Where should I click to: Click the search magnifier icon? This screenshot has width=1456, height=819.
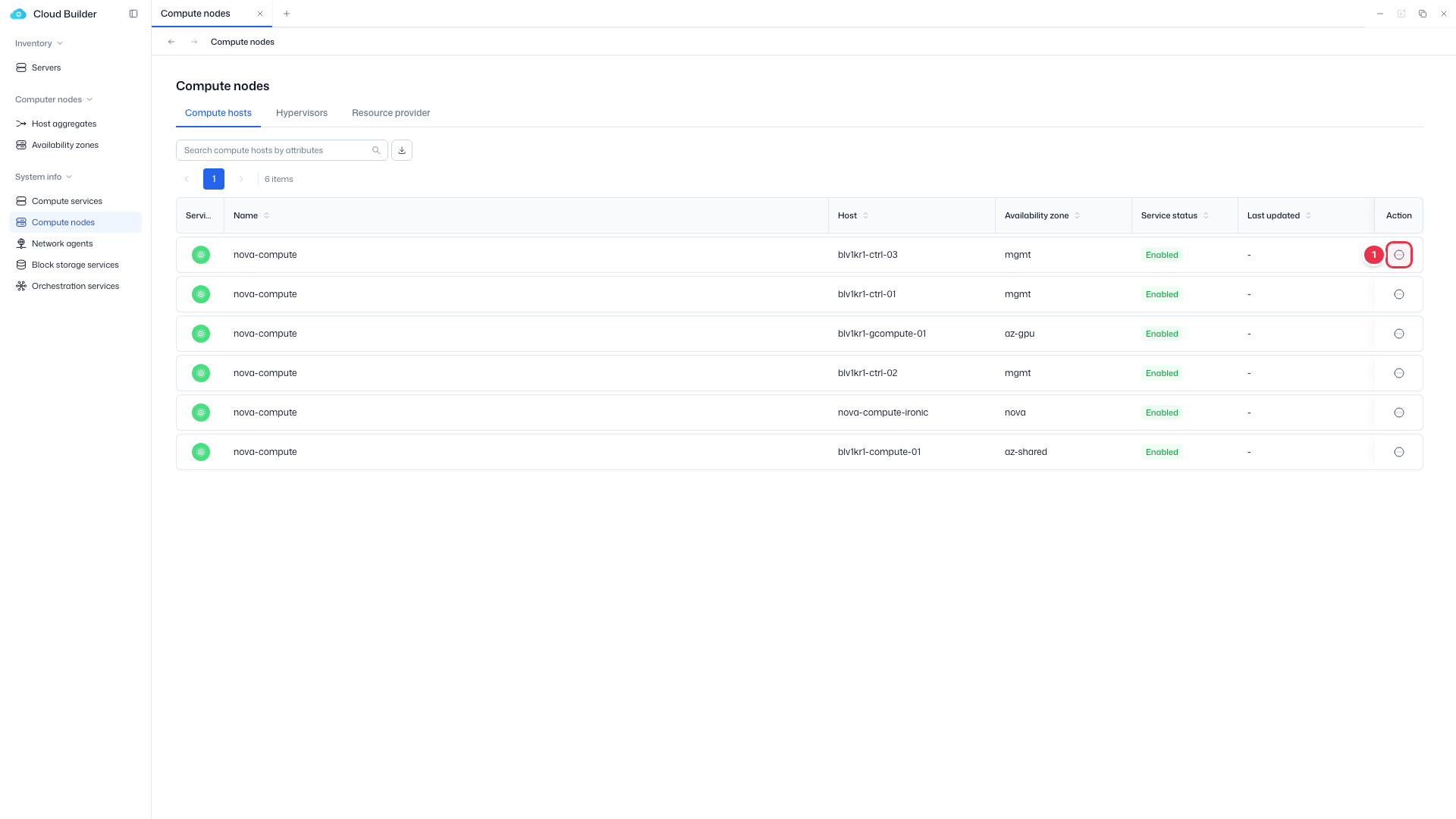pos(376,150)
